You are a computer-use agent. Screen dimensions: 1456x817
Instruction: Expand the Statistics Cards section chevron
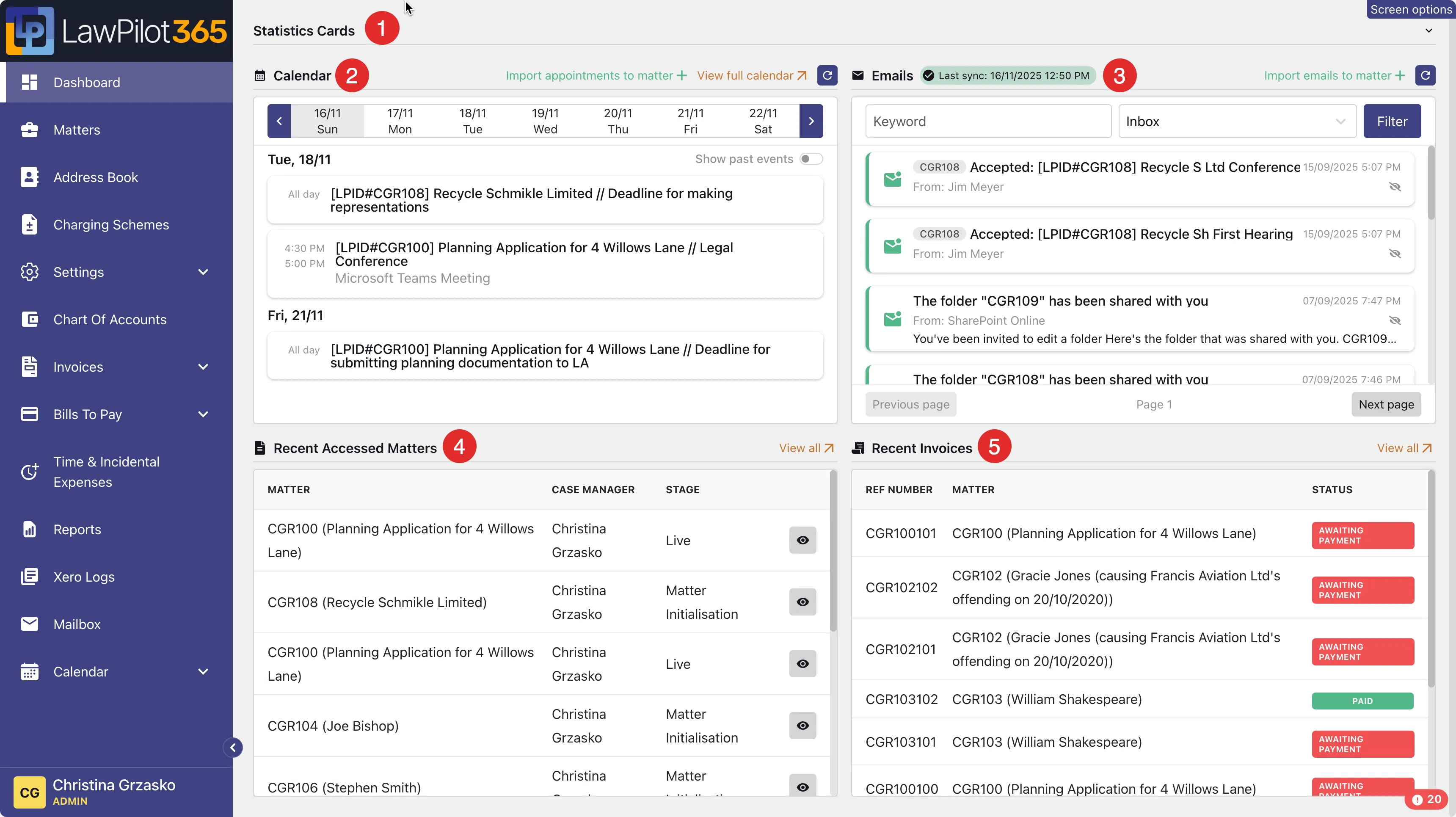[x=1428, y=30]
